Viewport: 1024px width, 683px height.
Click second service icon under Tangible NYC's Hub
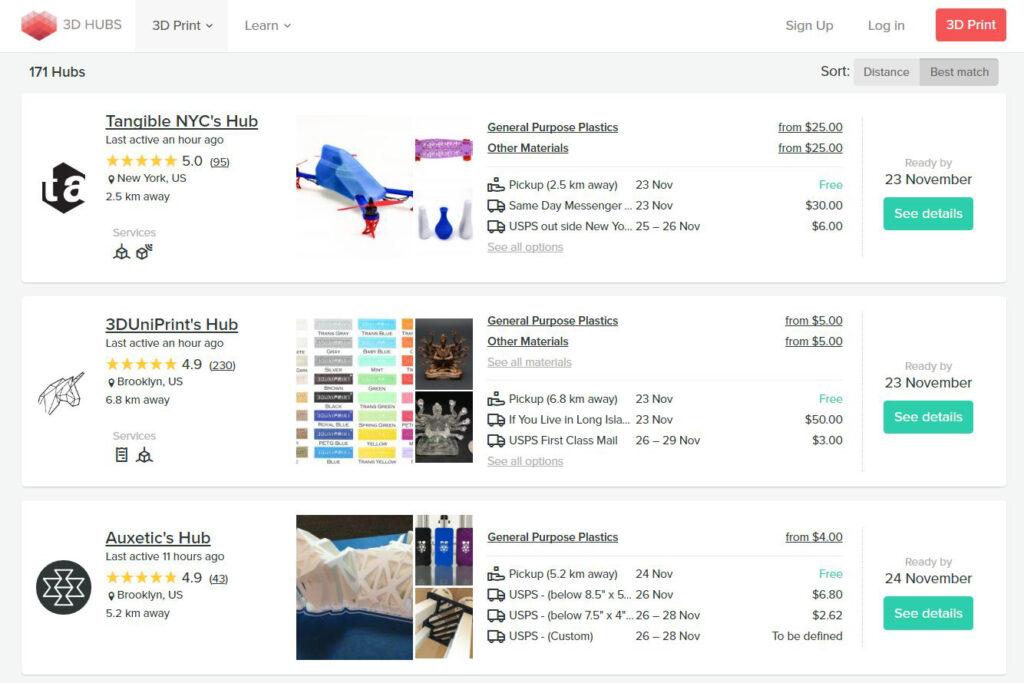click(x=144, y=252)
